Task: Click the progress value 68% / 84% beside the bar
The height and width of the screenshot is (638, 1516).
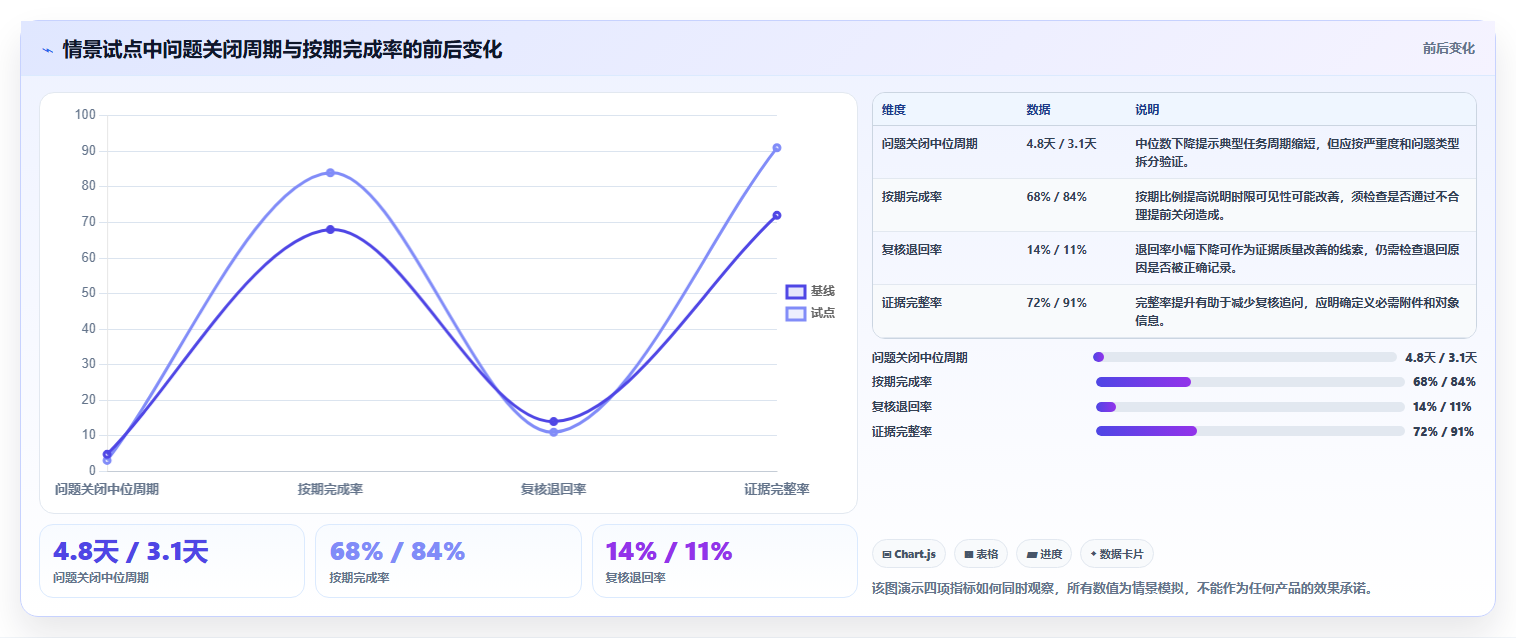Action: (1444, 382)
